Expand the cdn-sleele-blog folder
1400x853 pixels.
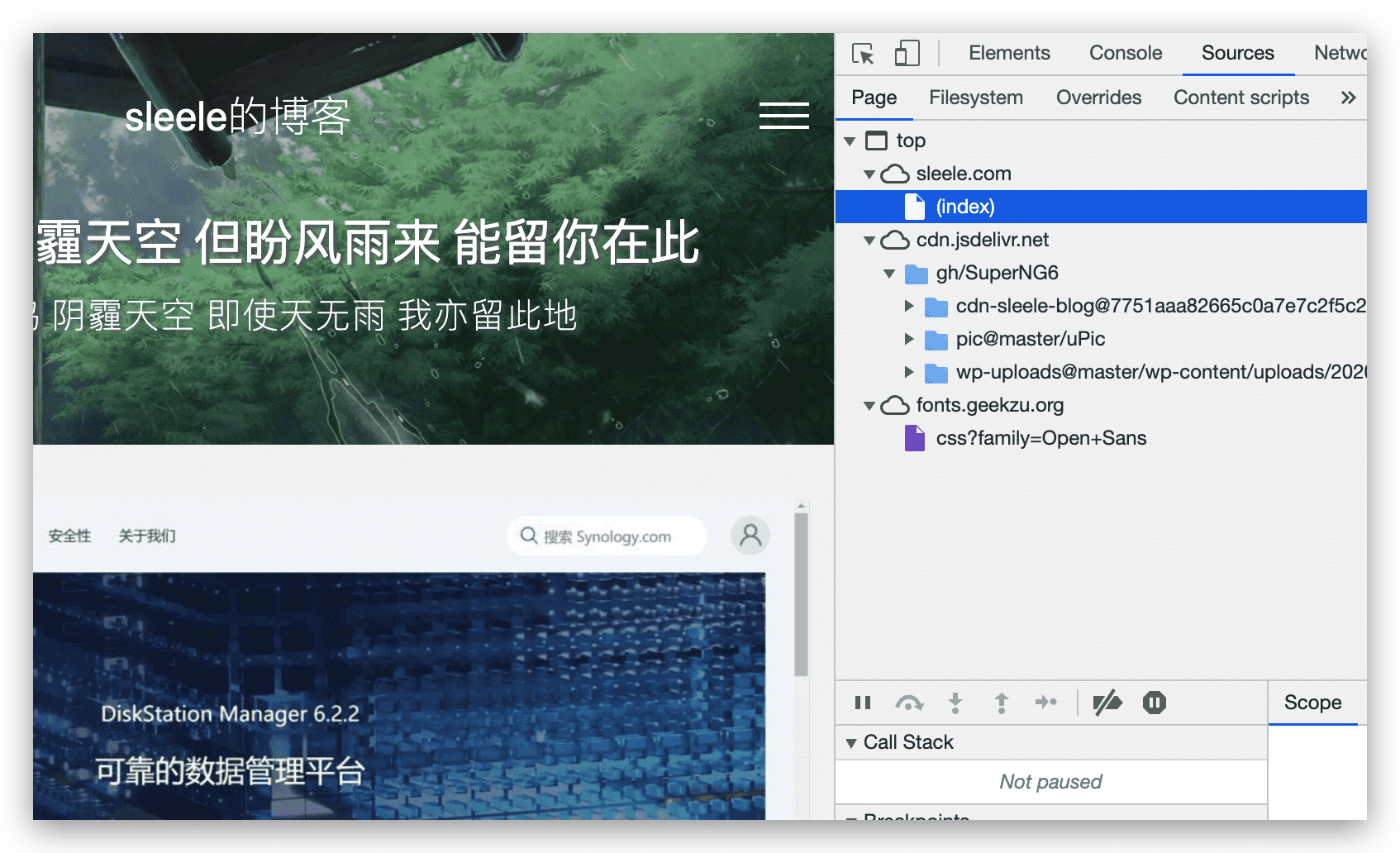click(909, 306)
